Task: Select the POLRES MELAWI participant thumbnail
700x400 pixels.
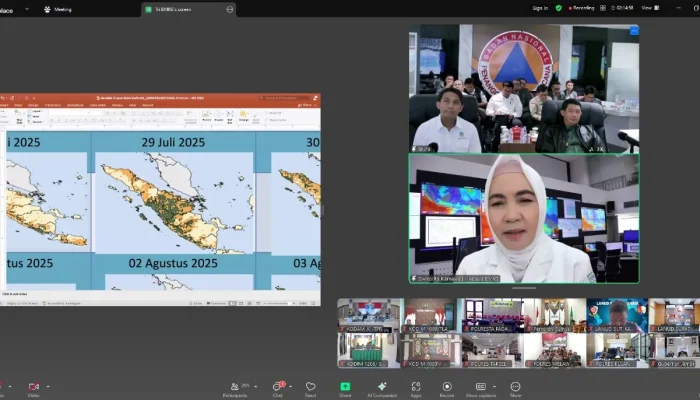Action: click(556, 350)
